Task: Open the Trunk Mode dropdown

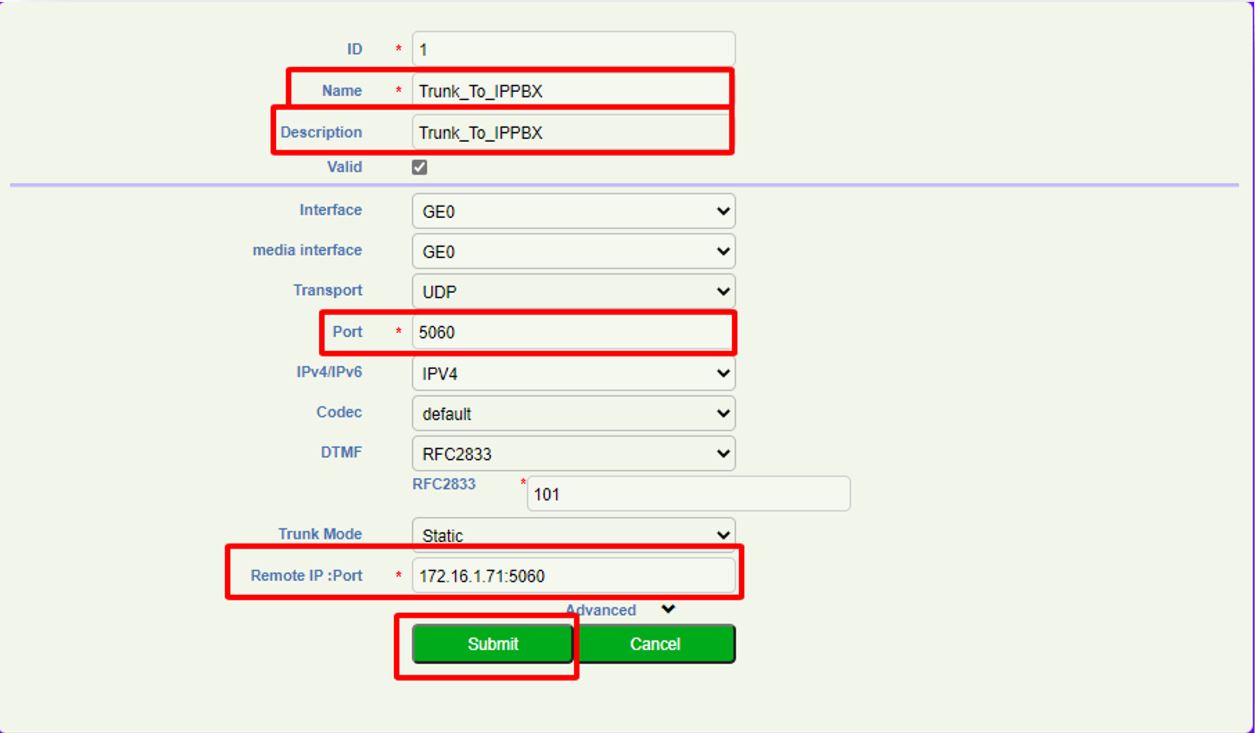Action: tap(573, 534)
